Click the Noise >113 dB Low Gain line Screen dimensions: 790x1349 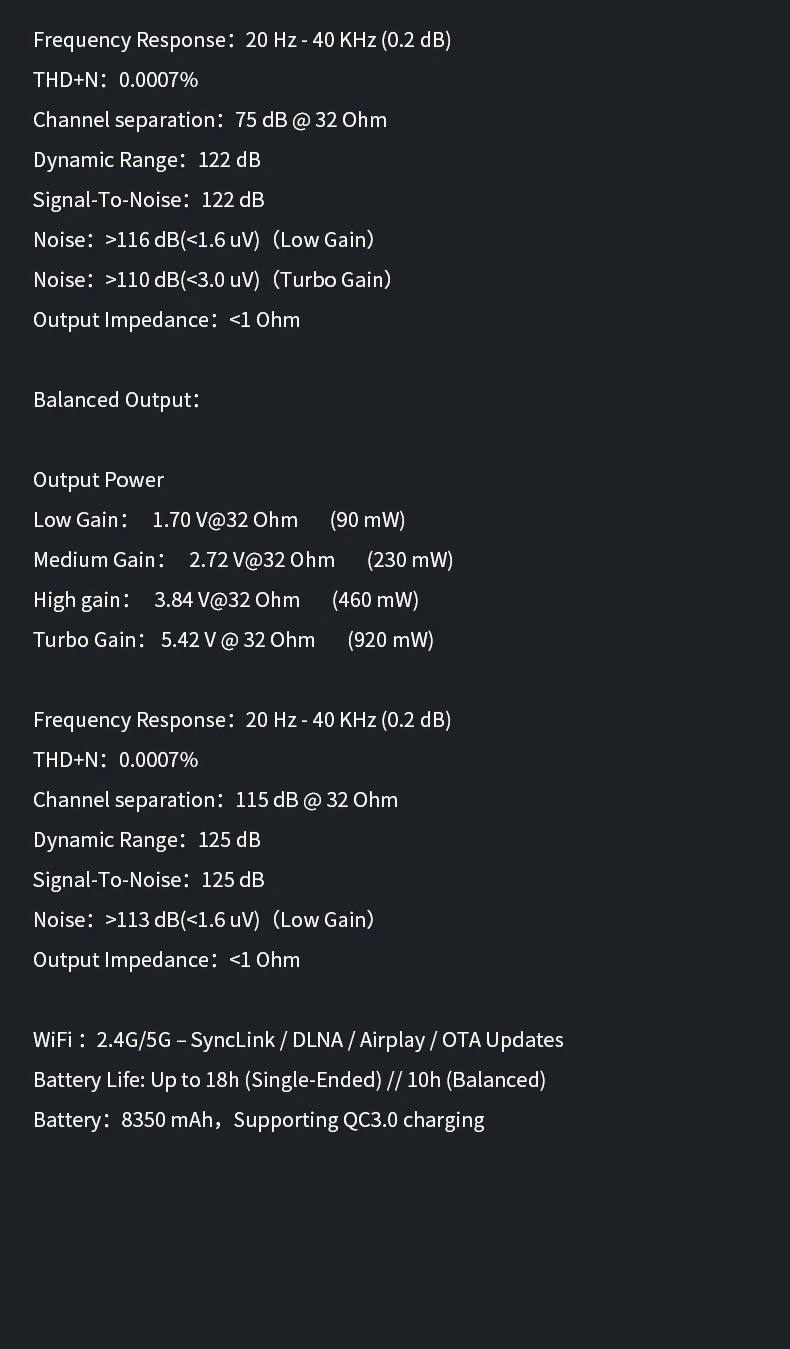(204, 920)
